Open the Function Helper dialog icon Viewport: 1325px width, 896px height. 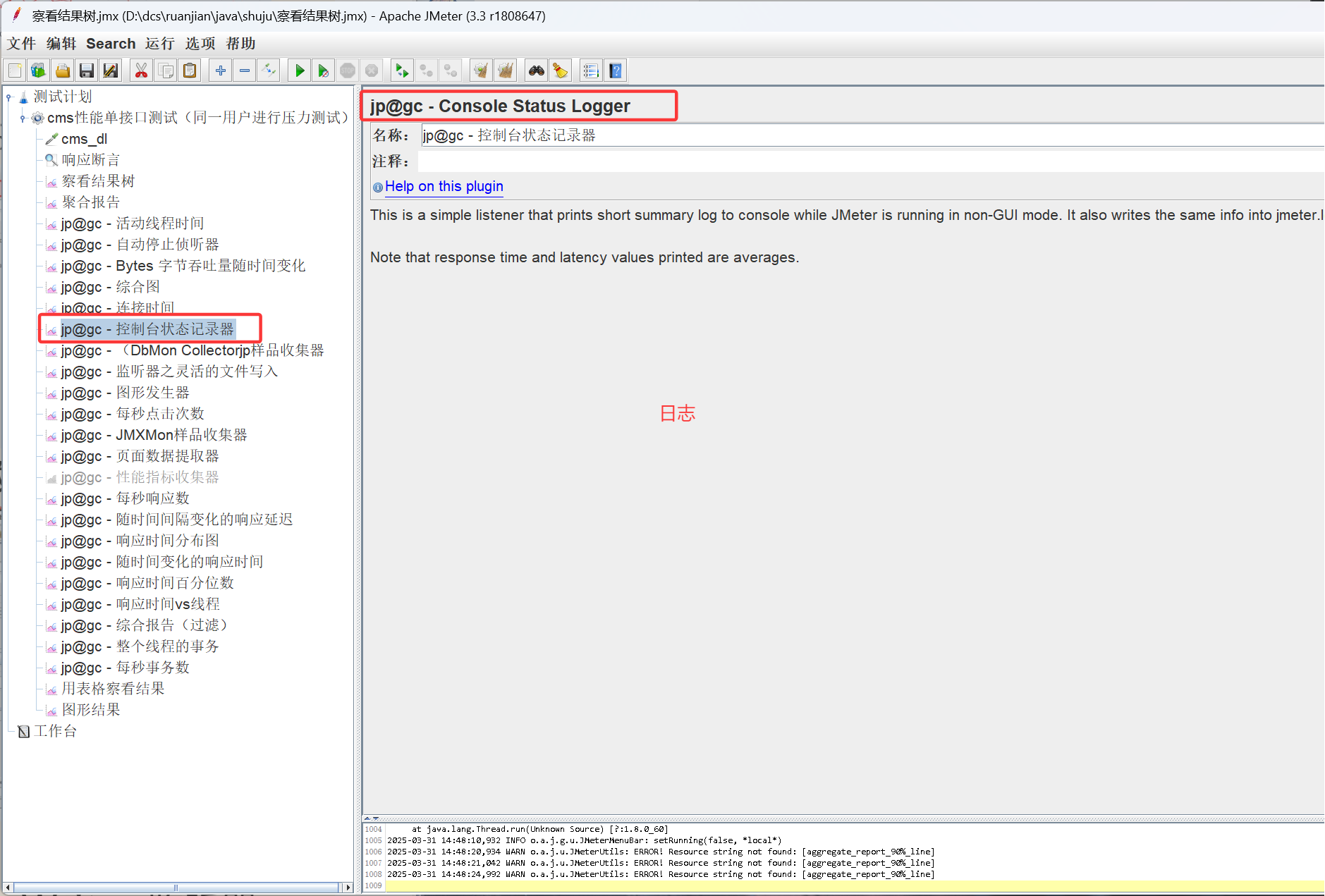coord(591,70)
